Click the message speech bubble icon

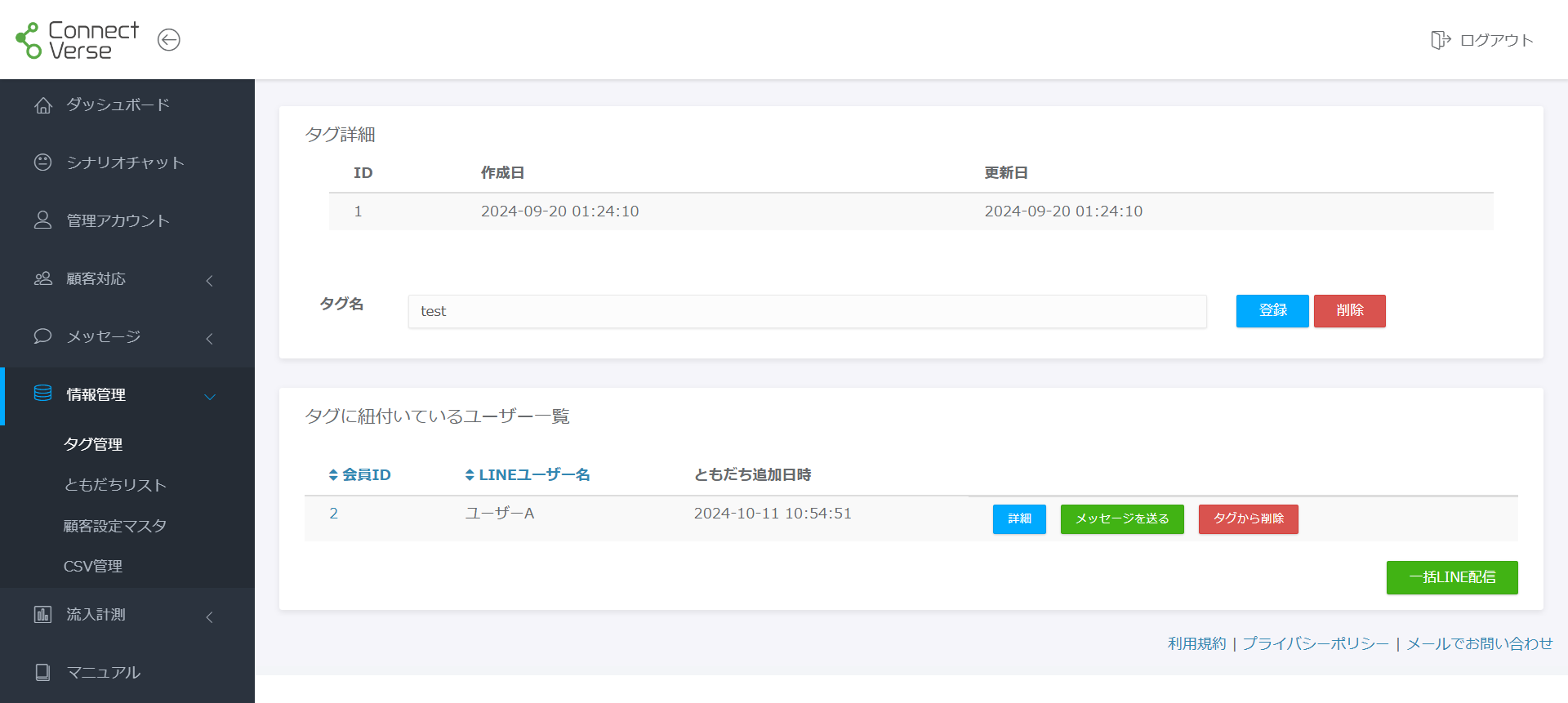coord(43,336)
